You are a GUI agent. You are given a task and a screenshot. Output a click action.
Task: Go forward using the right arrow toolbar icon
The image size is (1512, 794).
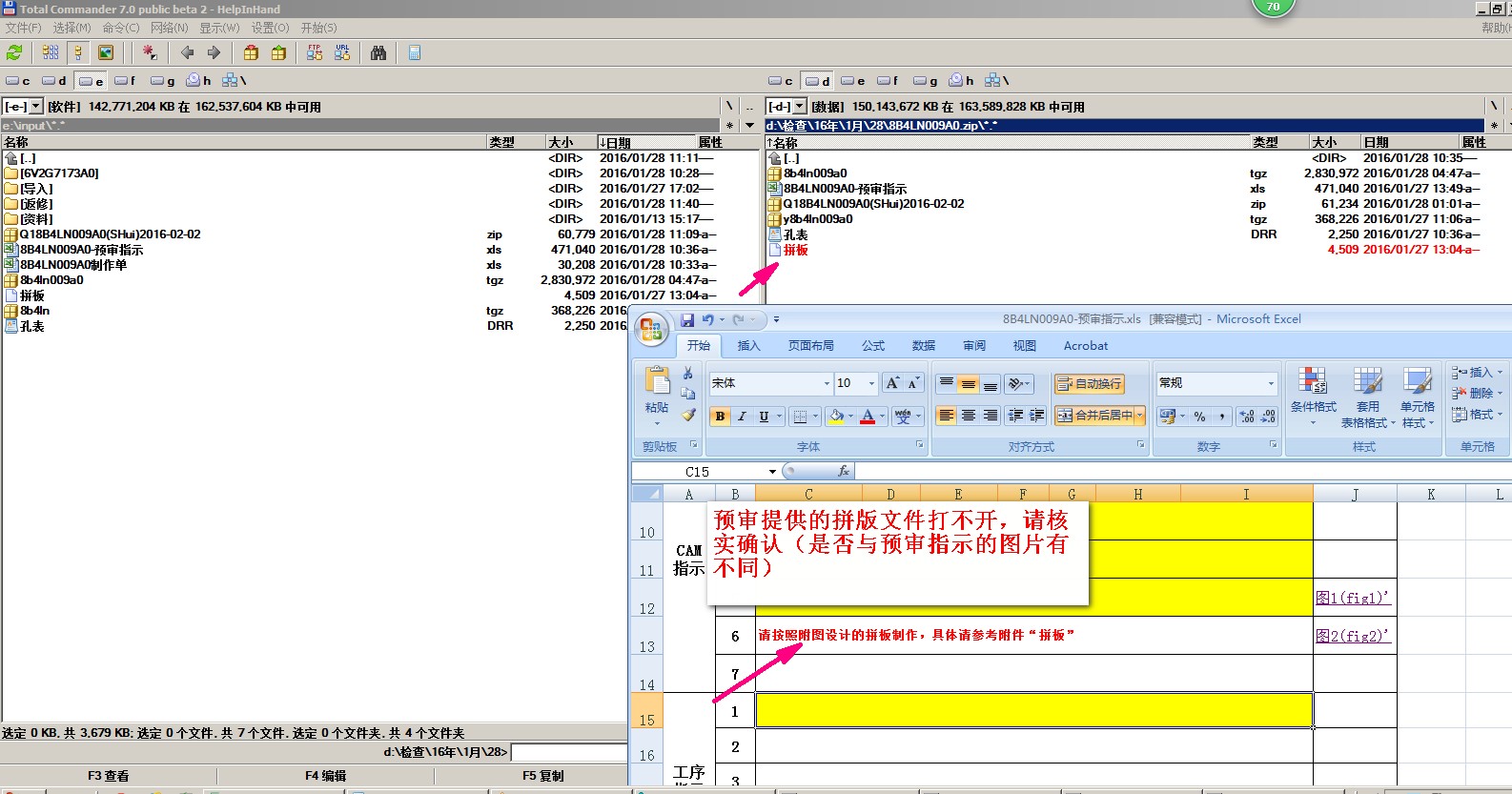tap(214, 52)
